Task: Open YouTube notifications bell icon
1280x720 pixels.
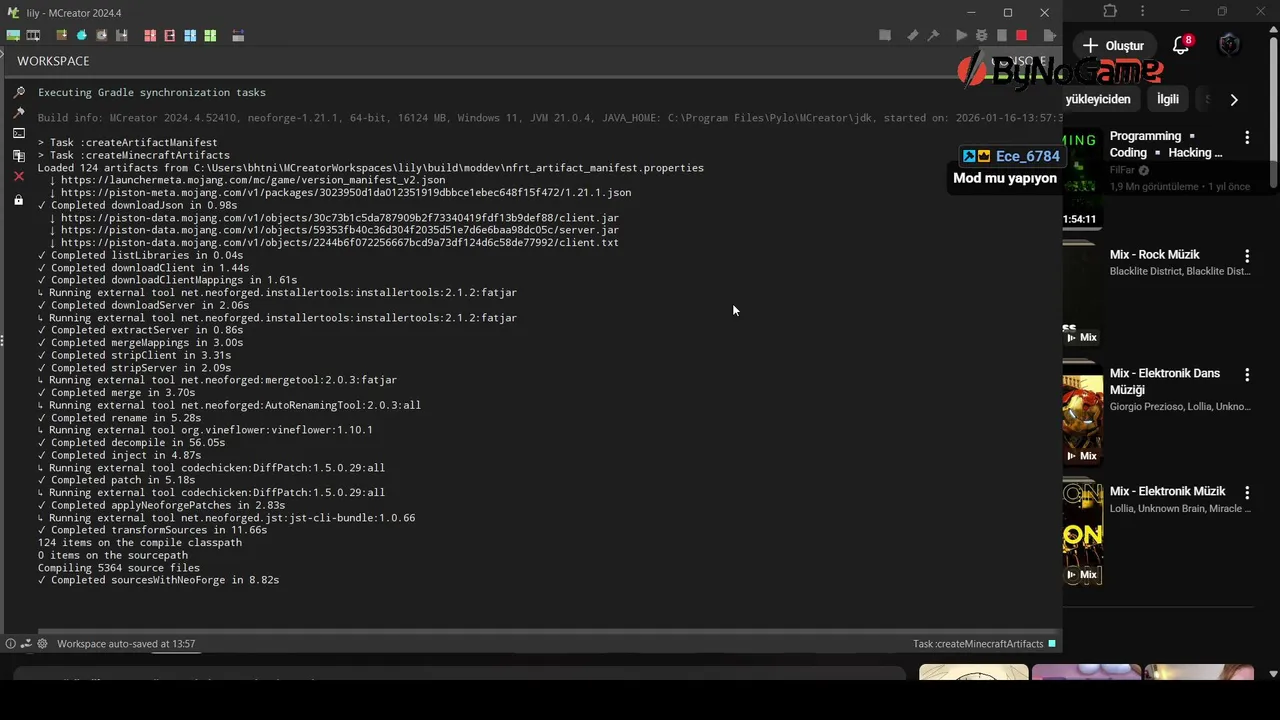Action: [1181, 46]
